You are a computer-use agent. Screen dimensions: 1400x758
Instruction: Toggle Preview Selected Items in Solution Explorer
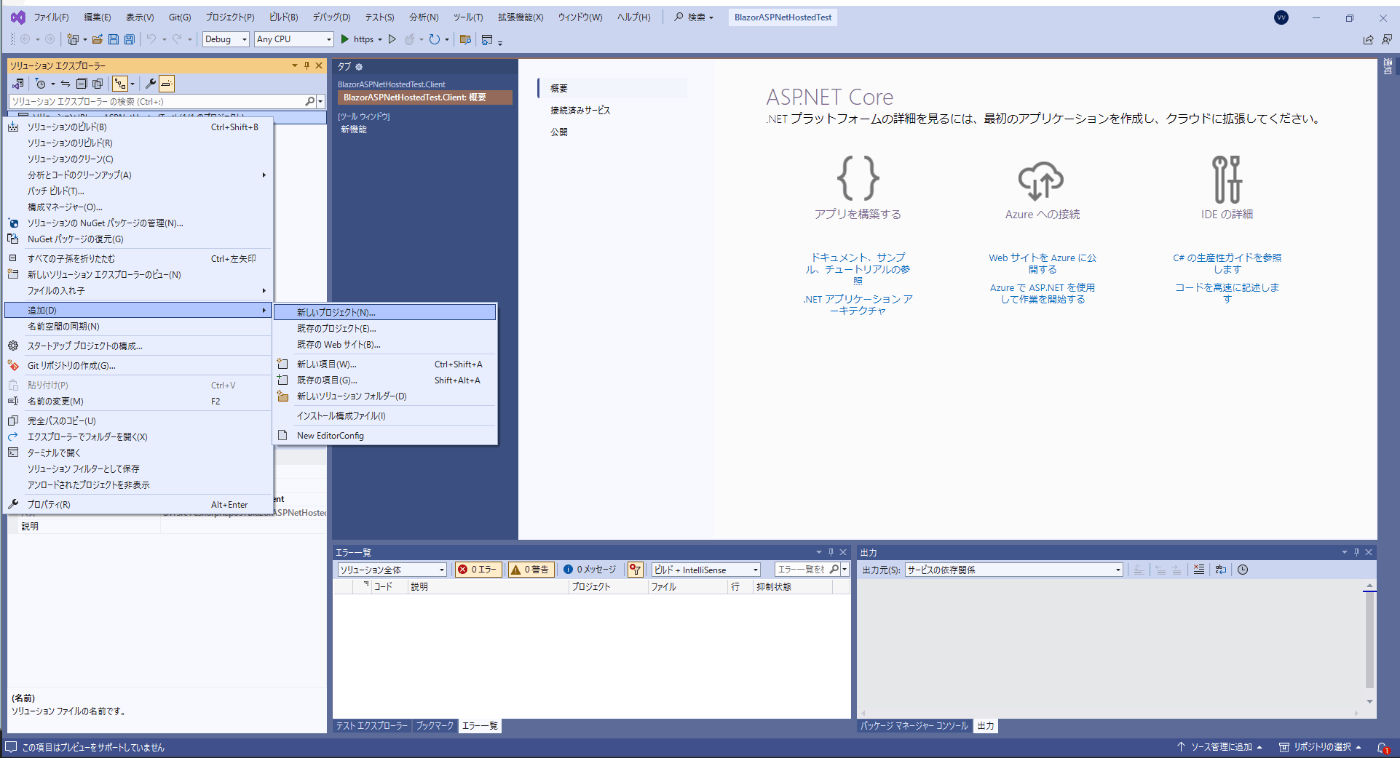tap(167, 84)
